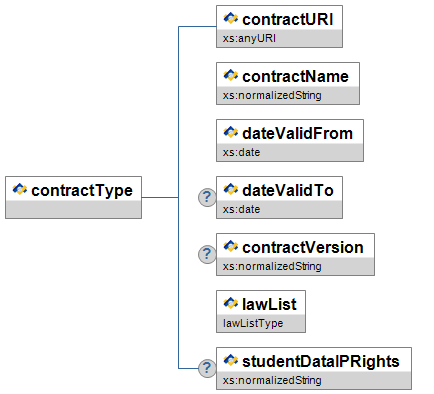Viewport: 434px width, 394px height.
Task: Click the dateValidTo element icon
Action: click(231, 189)
